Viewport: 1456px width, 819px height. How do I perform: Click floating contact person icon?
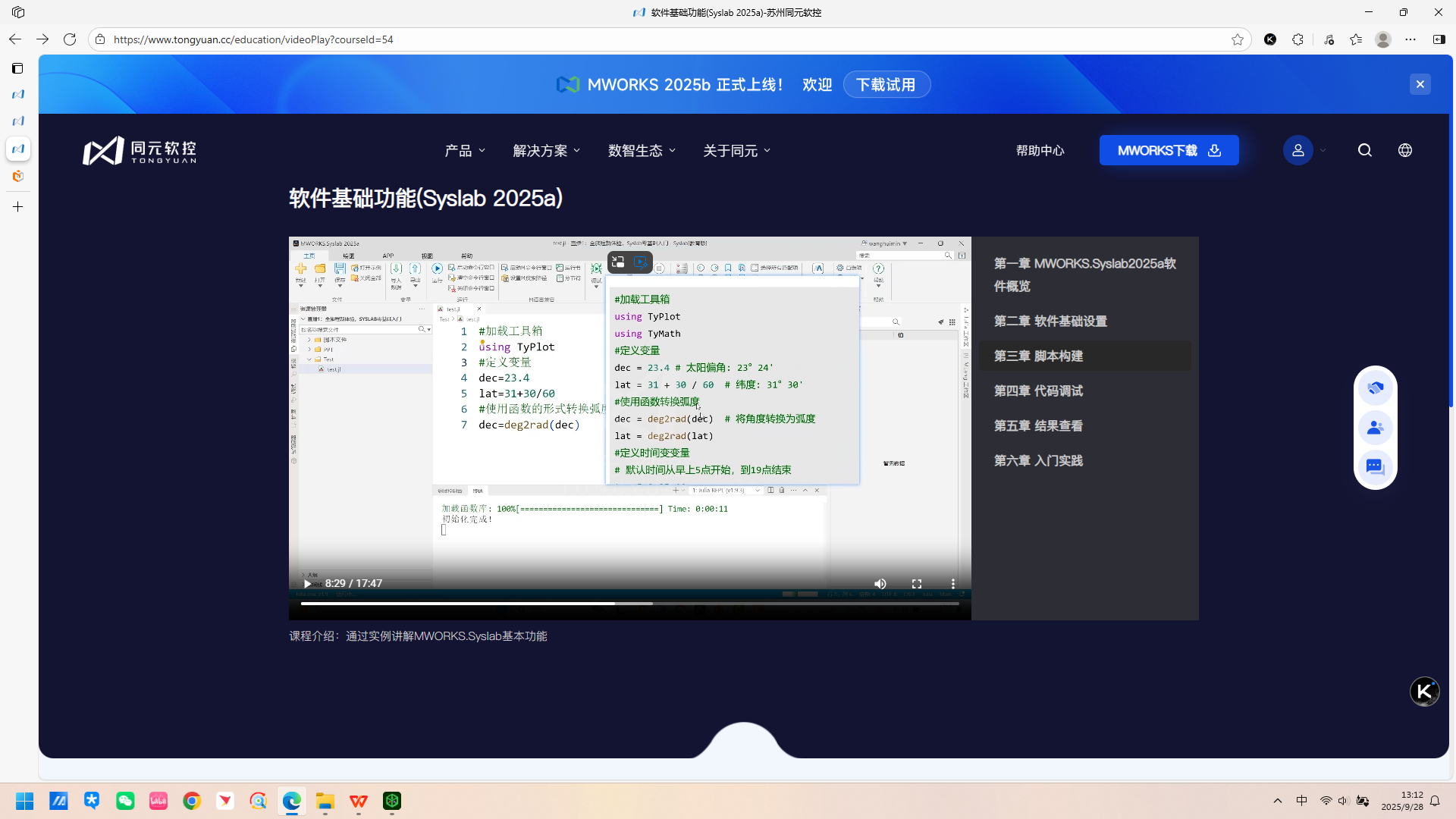[x=1375, y=428]
